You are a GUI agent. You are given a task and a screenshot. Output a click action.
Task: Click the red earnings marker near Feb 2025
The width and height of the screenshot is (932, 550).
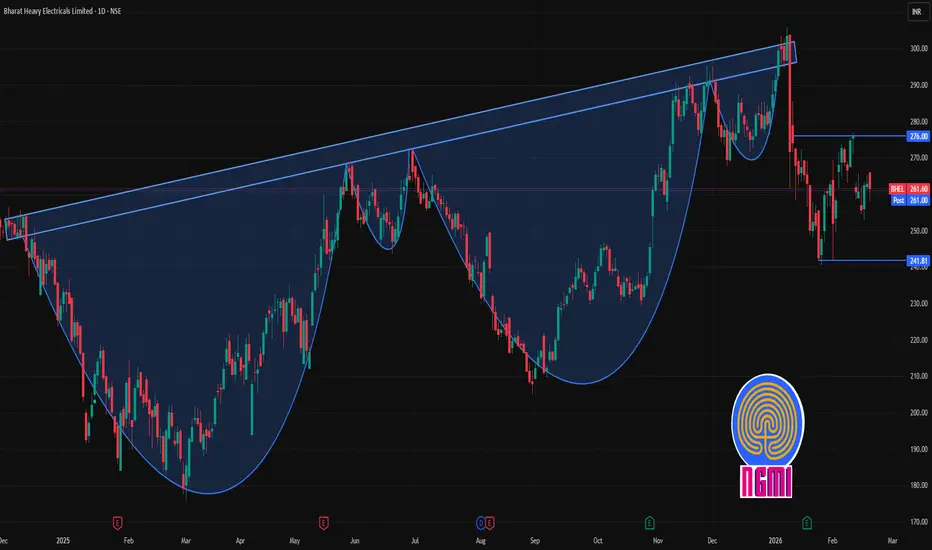pos(118,523)
